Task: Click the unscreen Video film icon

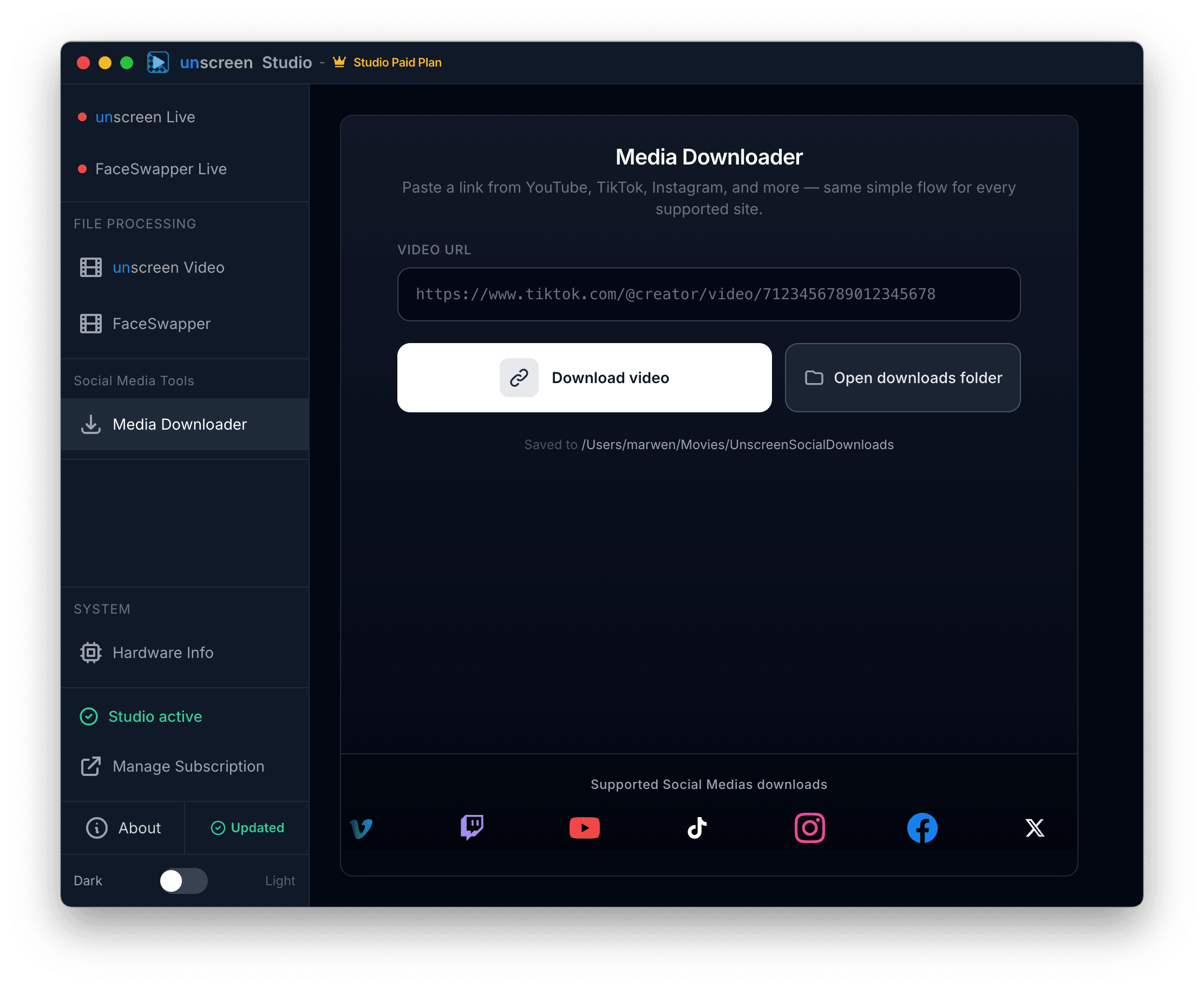Action: [90, 267]
